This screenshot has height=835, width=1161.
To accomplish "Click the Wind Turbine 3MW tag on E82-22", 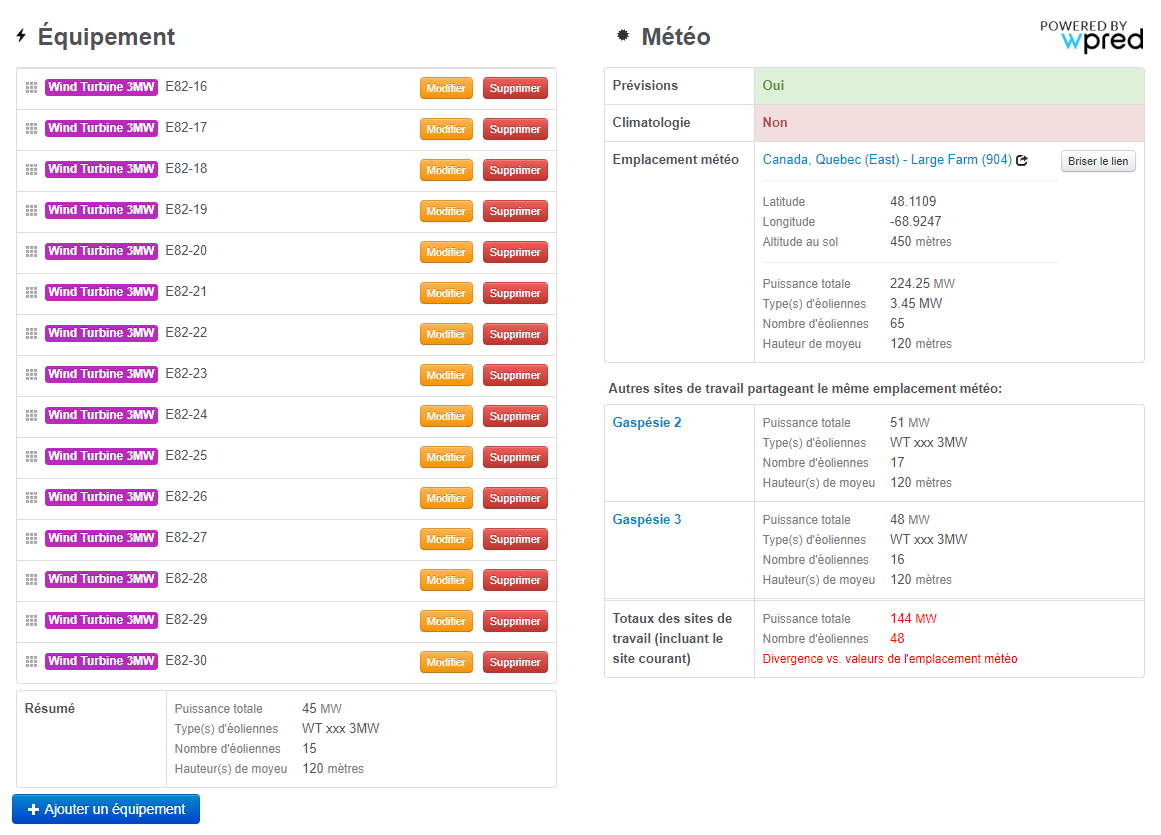I will click(x=101, y=333).
